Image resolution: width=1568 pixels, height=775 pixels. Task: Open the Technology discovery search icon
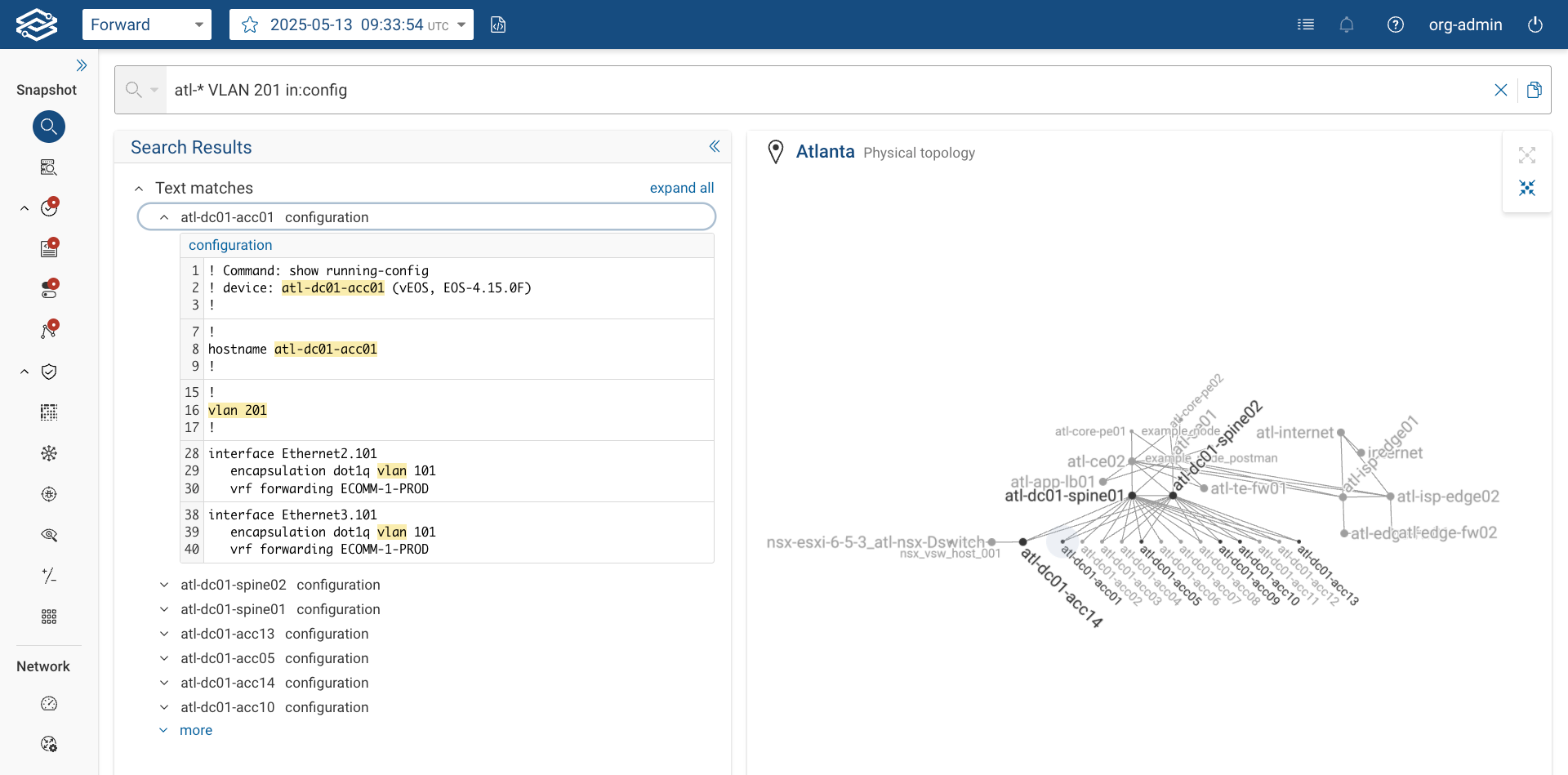(49, 167)
